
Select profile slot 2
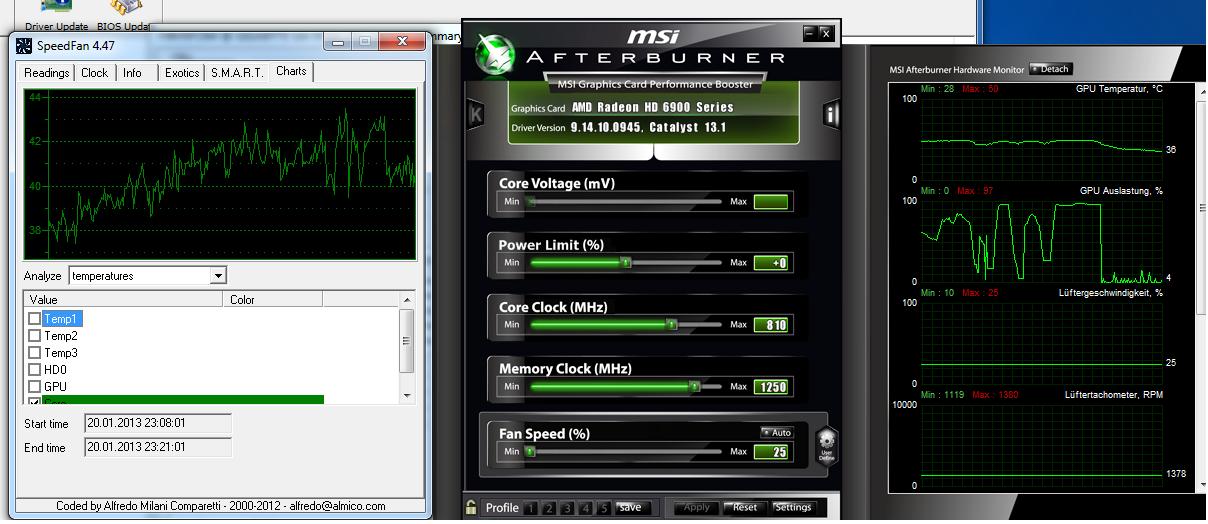point(550,508)
